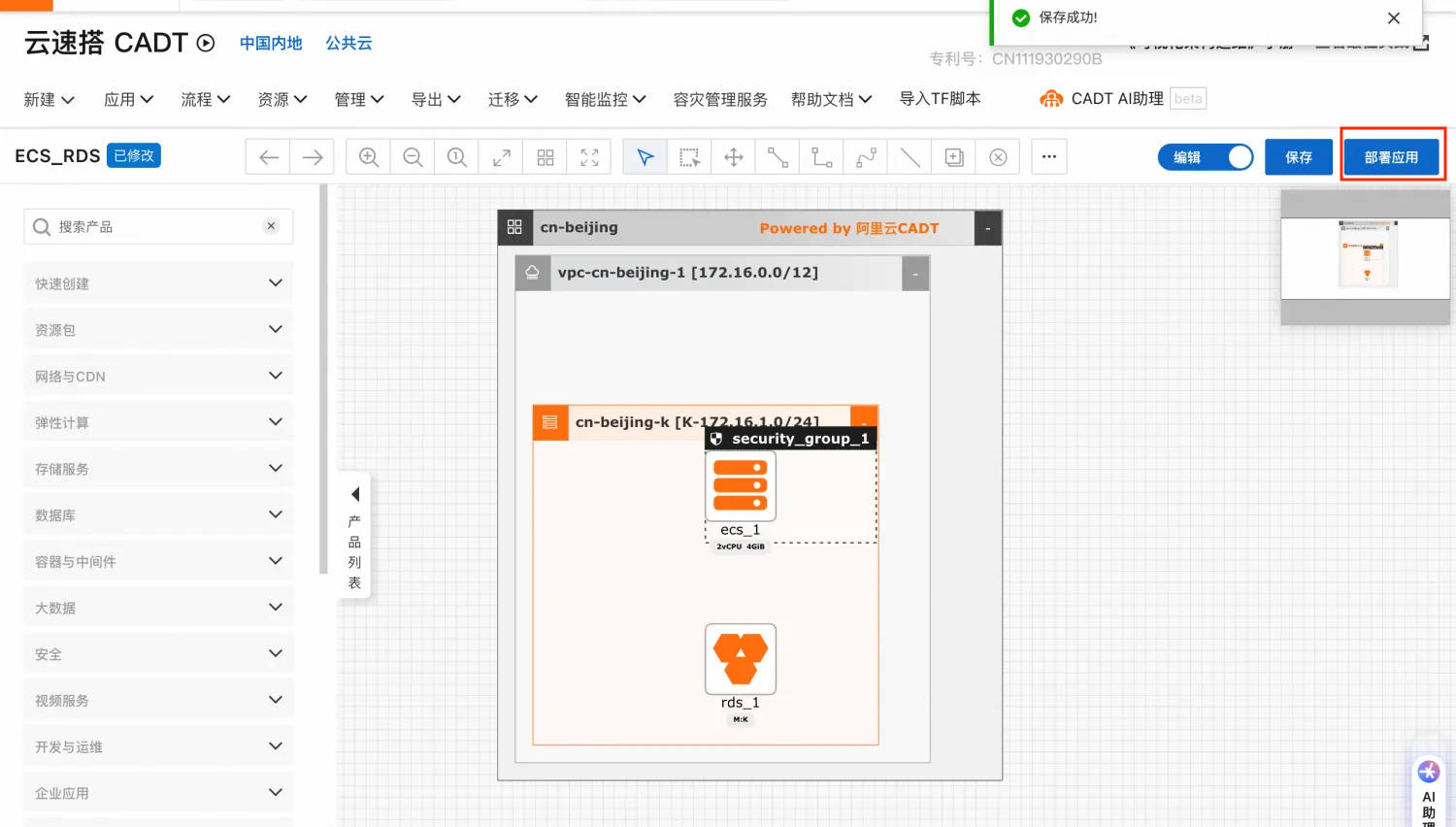
Task: Select the plain line drawing tool
Action: pyautogui.click(x=910, y=157)
